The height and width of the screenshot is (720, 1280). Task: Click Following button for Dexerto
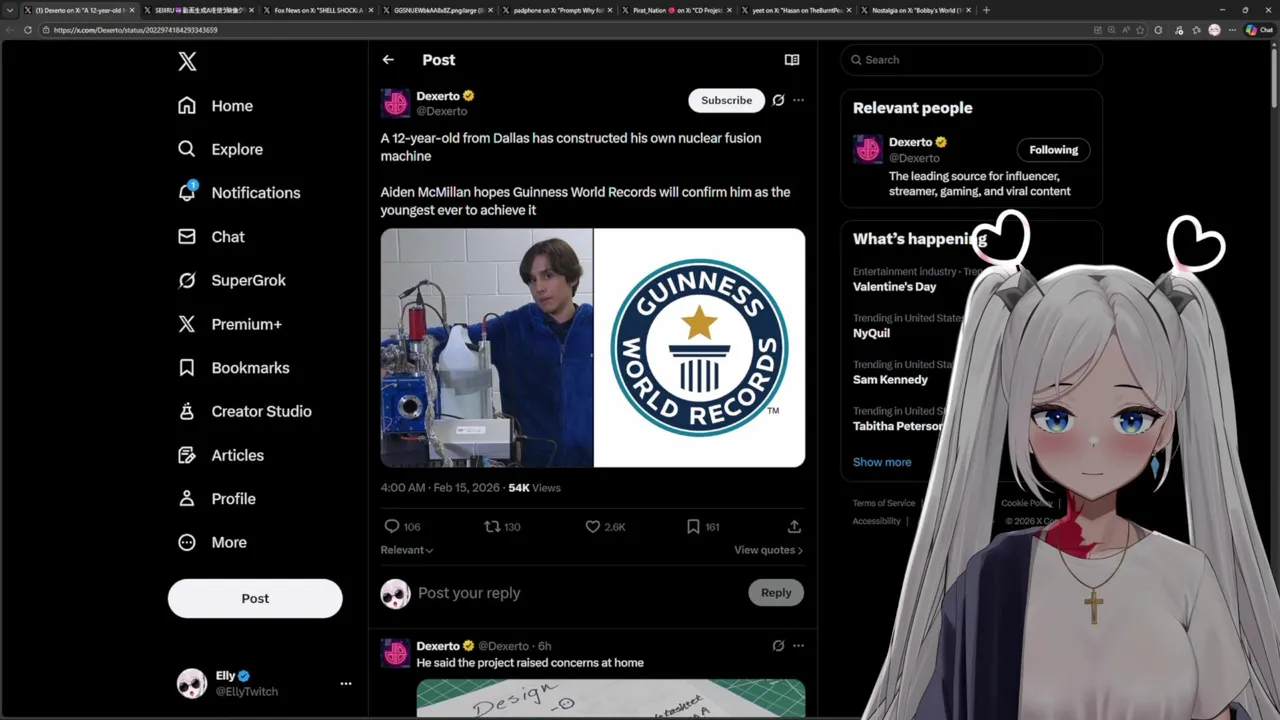click(1054, 150)
